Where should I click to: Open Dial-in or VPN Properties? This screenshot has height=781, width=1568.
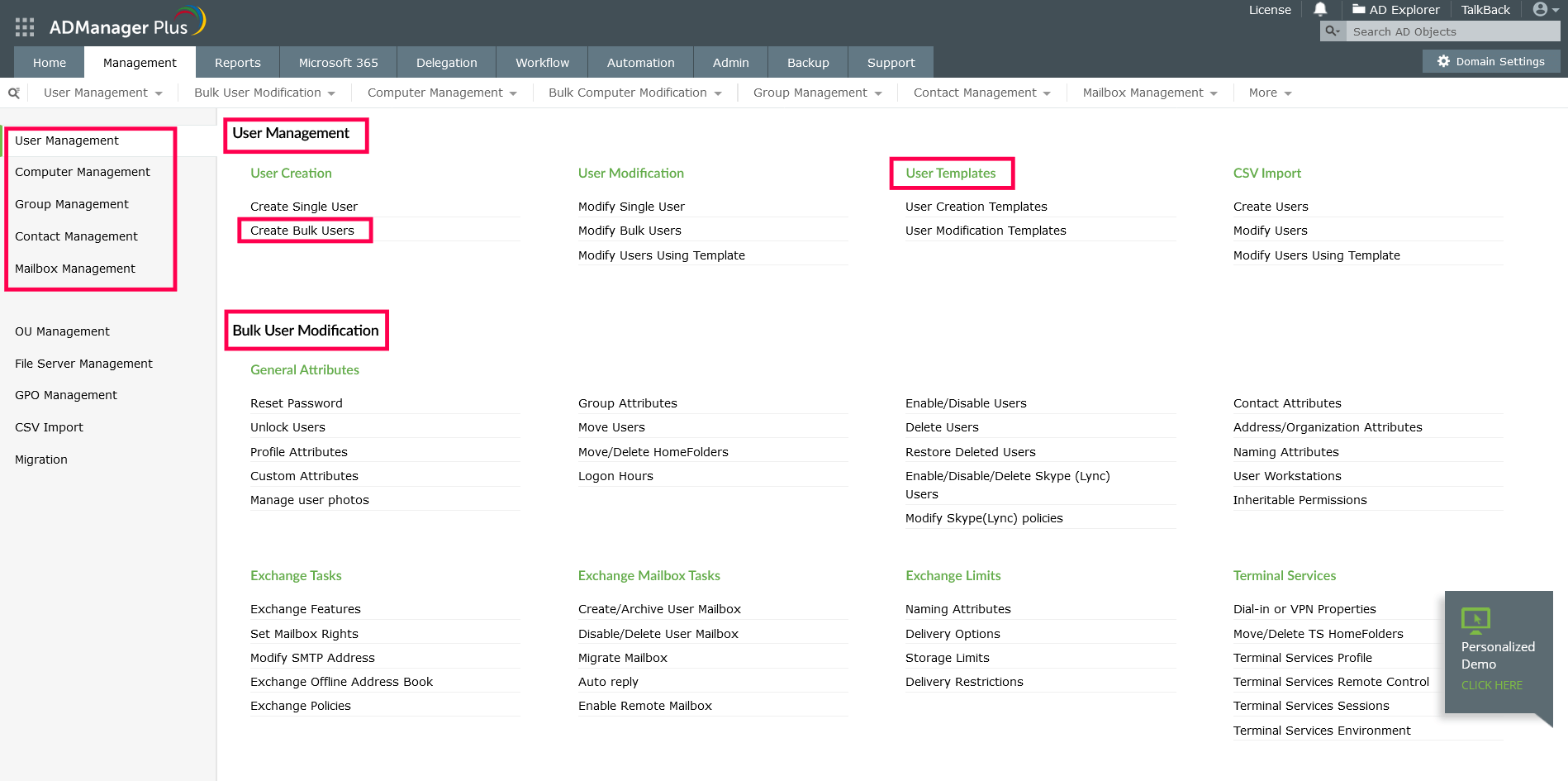1304,609
